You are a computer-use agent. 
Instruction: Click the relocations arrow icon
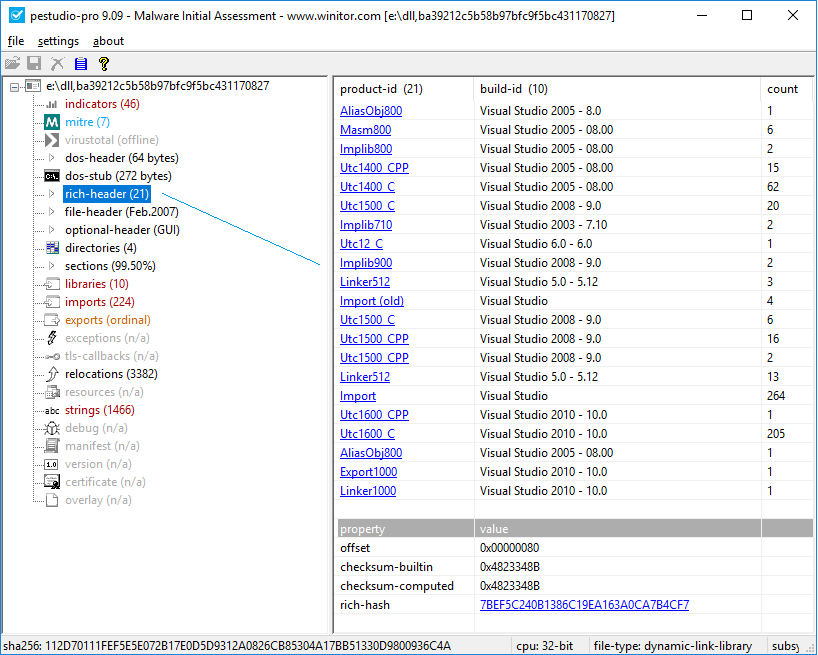[x=52, y=374]
